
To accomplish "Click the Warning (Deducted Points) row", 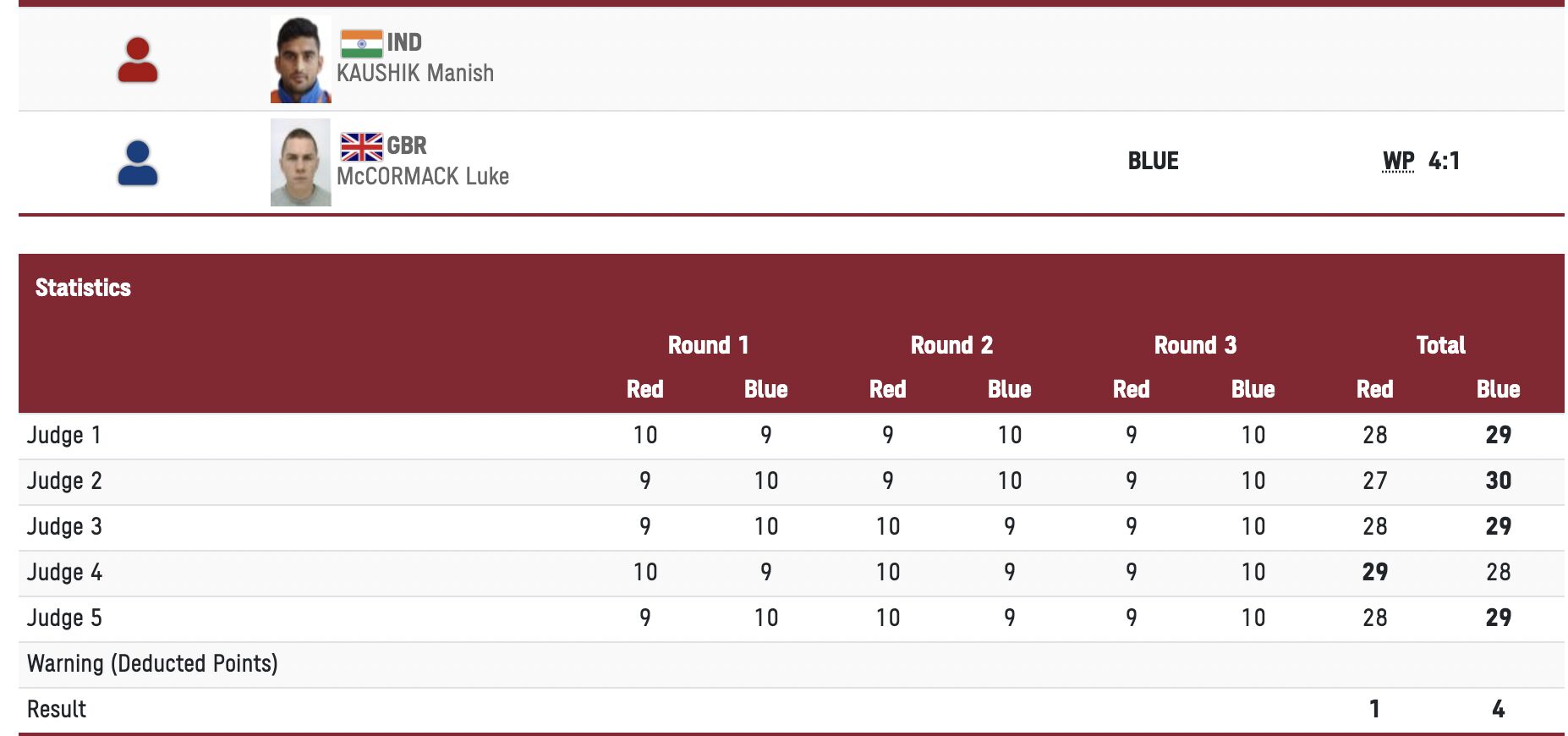I will click(x=152, y=663).
